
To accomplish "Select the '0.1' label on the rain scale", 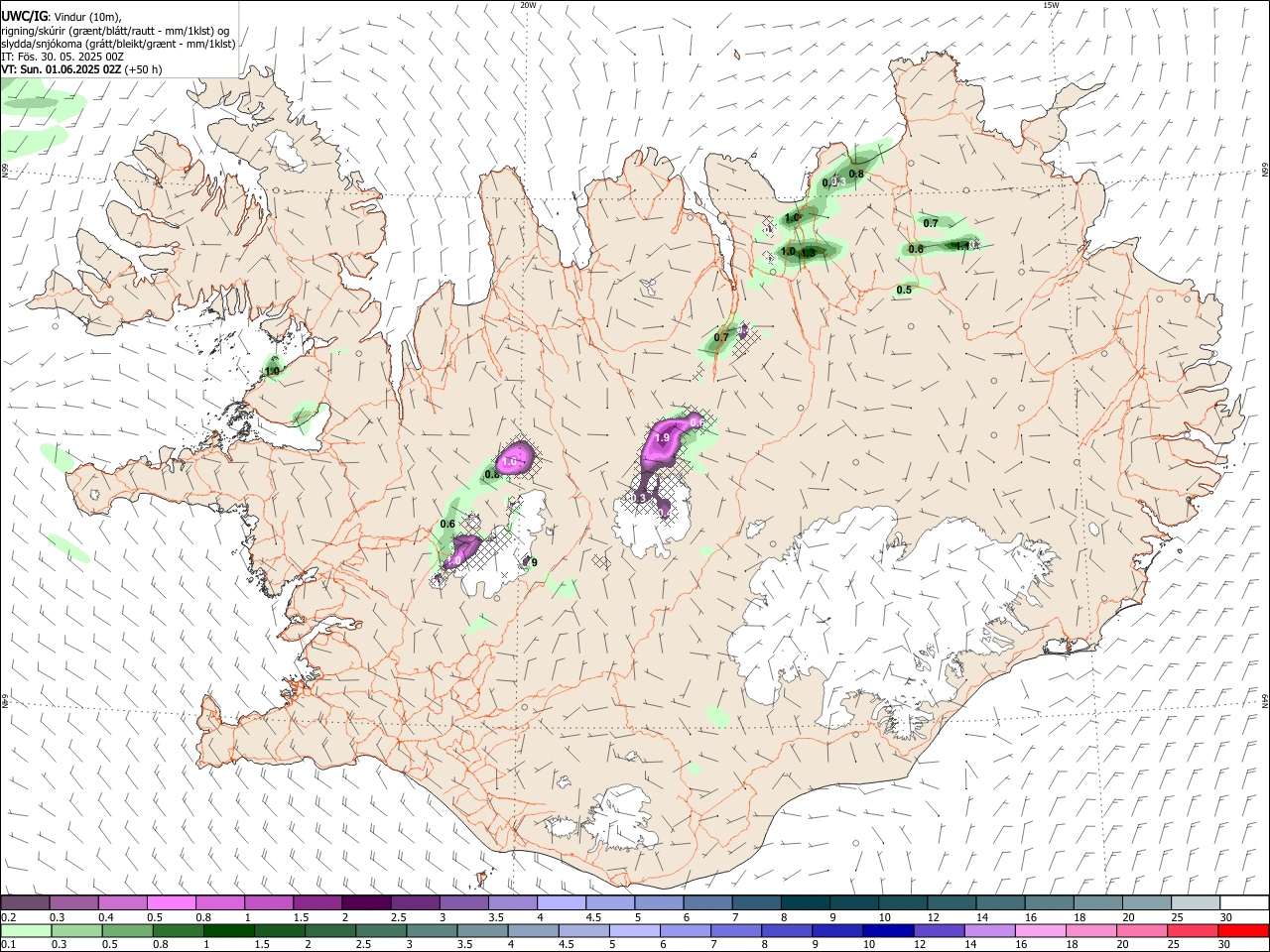I will point(8,945).
